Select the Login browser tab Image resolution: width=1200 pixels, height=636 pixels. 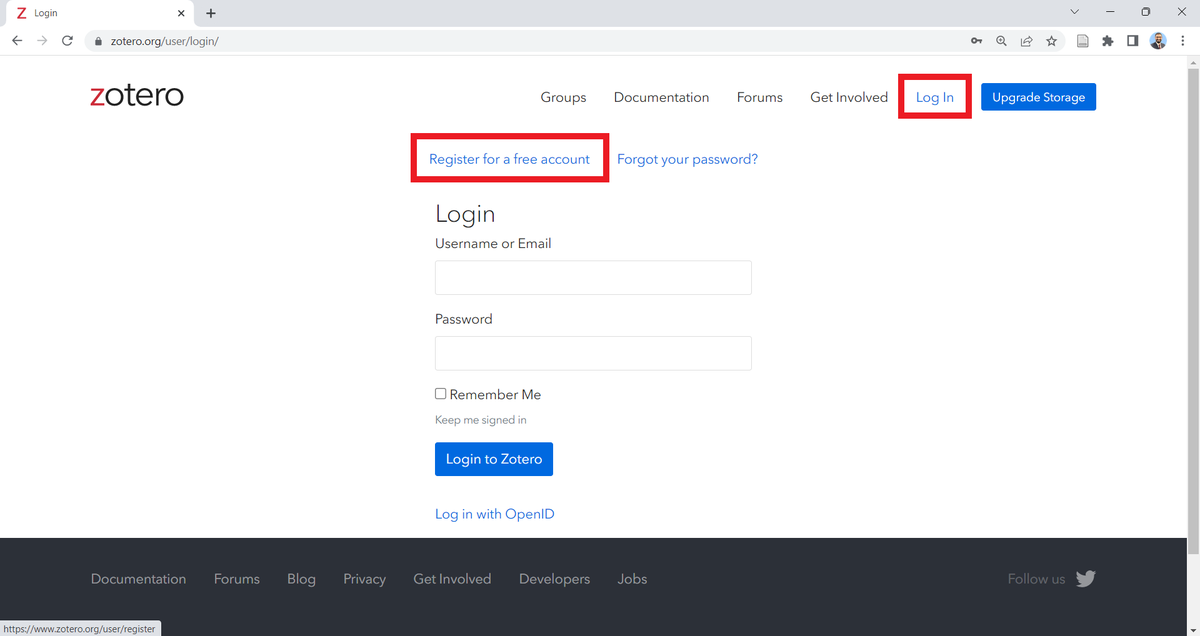pos(100,13)
